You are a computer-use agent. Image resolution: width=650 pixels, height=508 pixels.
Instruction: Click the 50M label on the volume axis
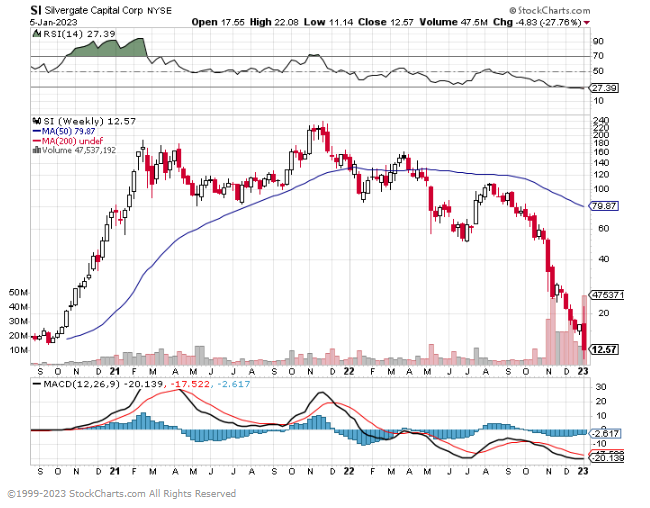(18, 293)
